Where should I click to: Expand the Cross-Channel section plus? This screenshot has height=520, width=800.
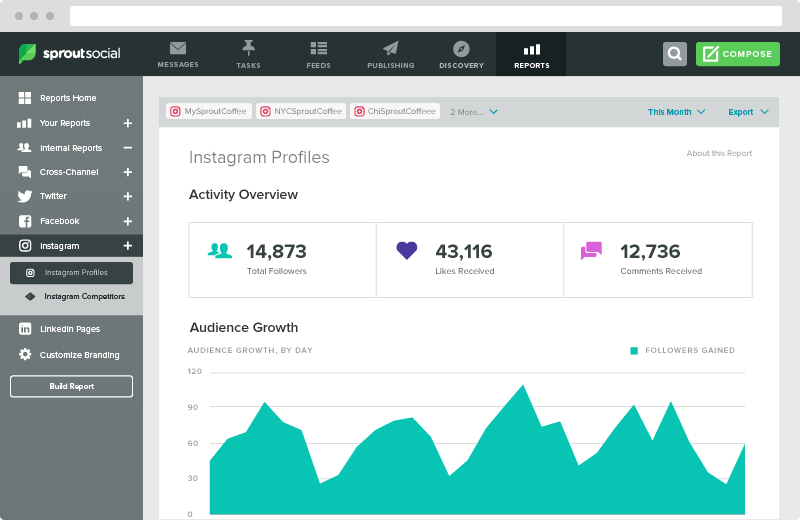point(128,172)
